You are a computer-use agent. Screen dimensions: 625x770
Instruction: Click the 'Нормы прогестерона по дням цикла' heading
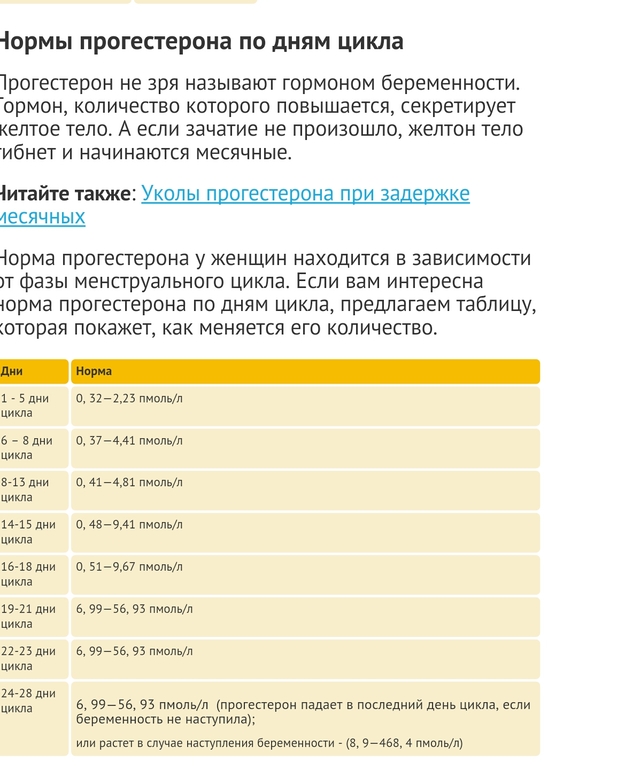tap(200, 42)
